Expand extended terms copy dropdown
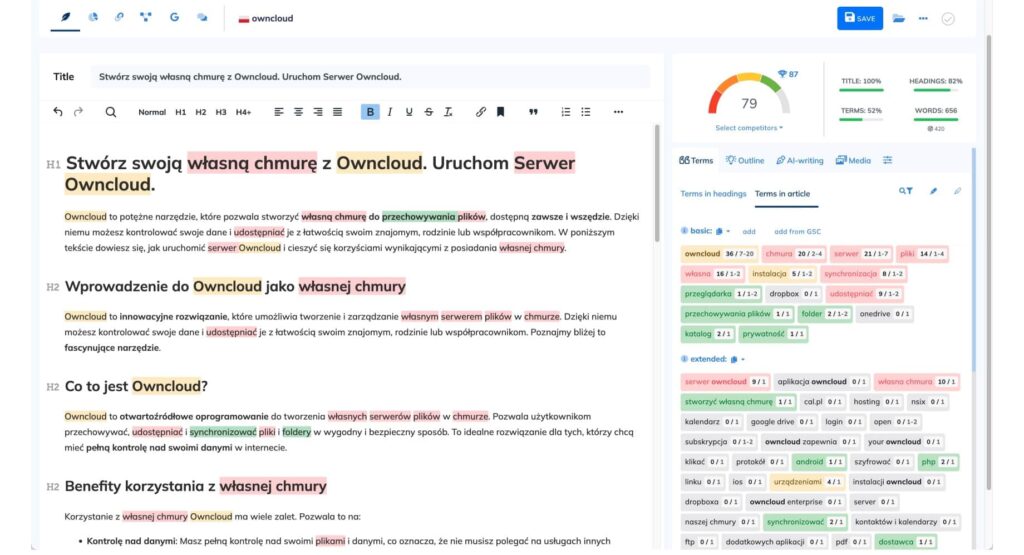Viewport: 1024px width, 555px height. click(x=738, y=359)
